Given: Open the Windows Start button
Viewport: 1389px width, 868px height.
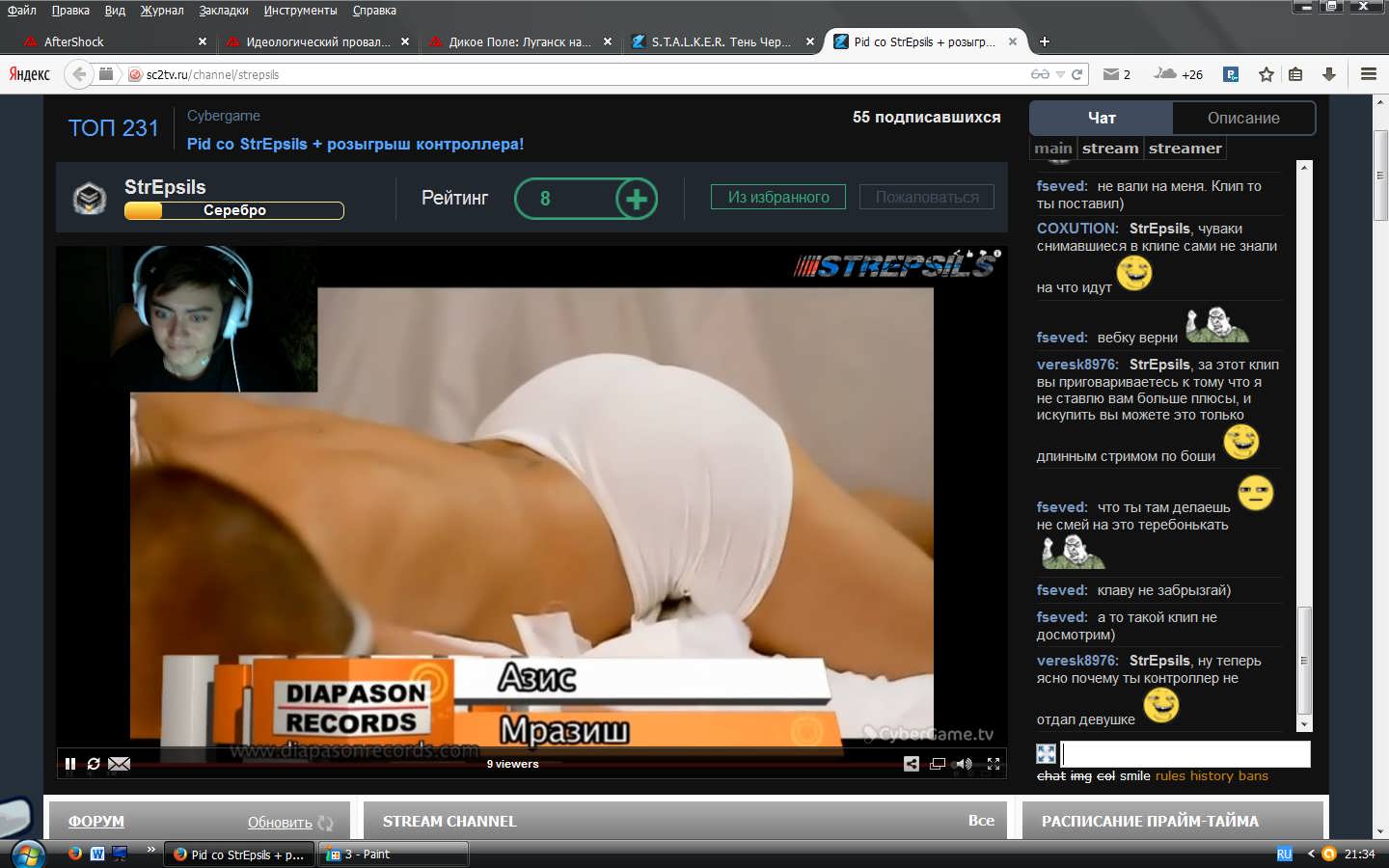Looking at the screenshot, I should point(27,854).
